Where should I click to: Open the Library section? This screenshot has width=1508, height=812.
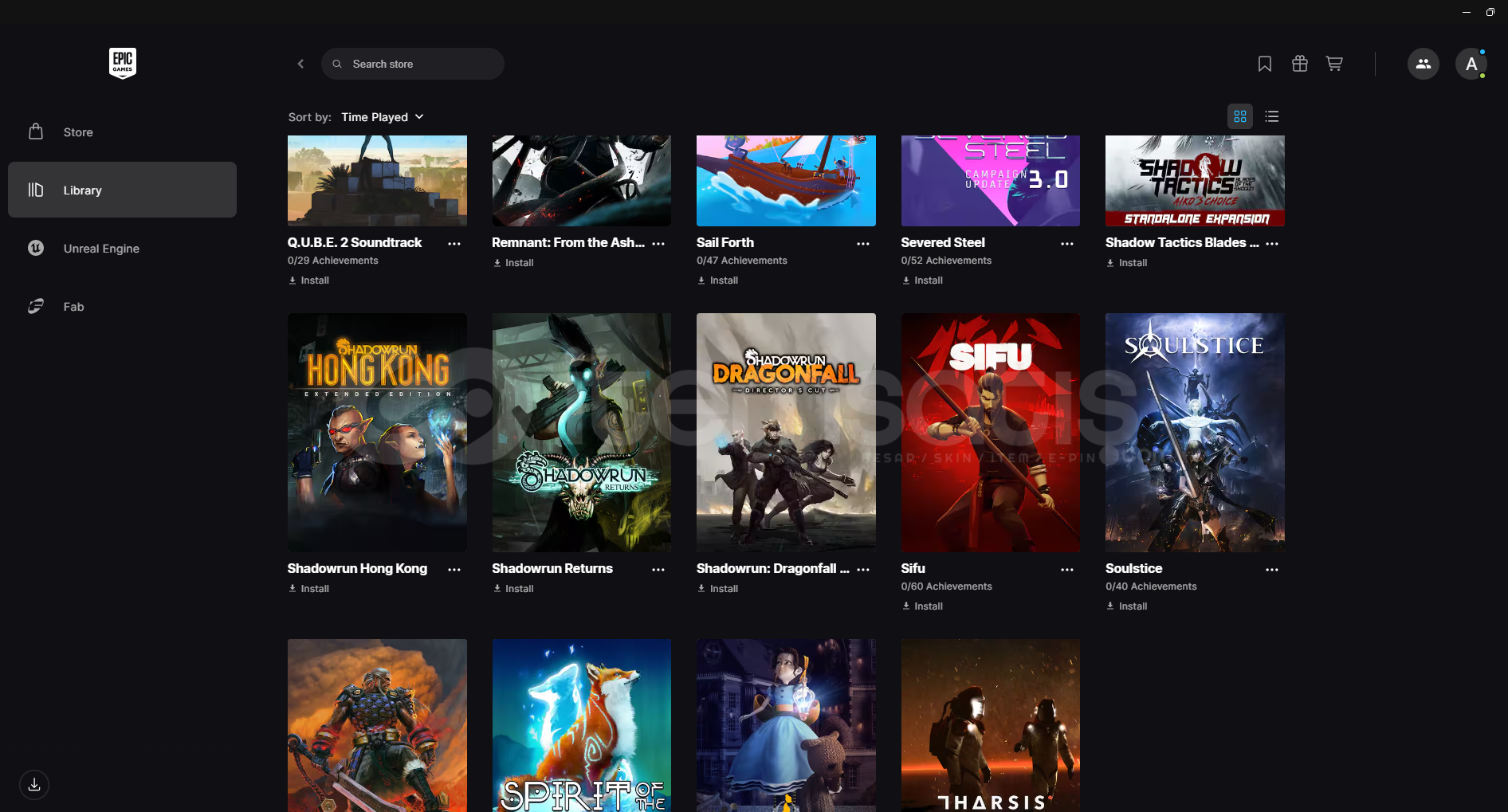pyautogui.click(x=122, y=190)
